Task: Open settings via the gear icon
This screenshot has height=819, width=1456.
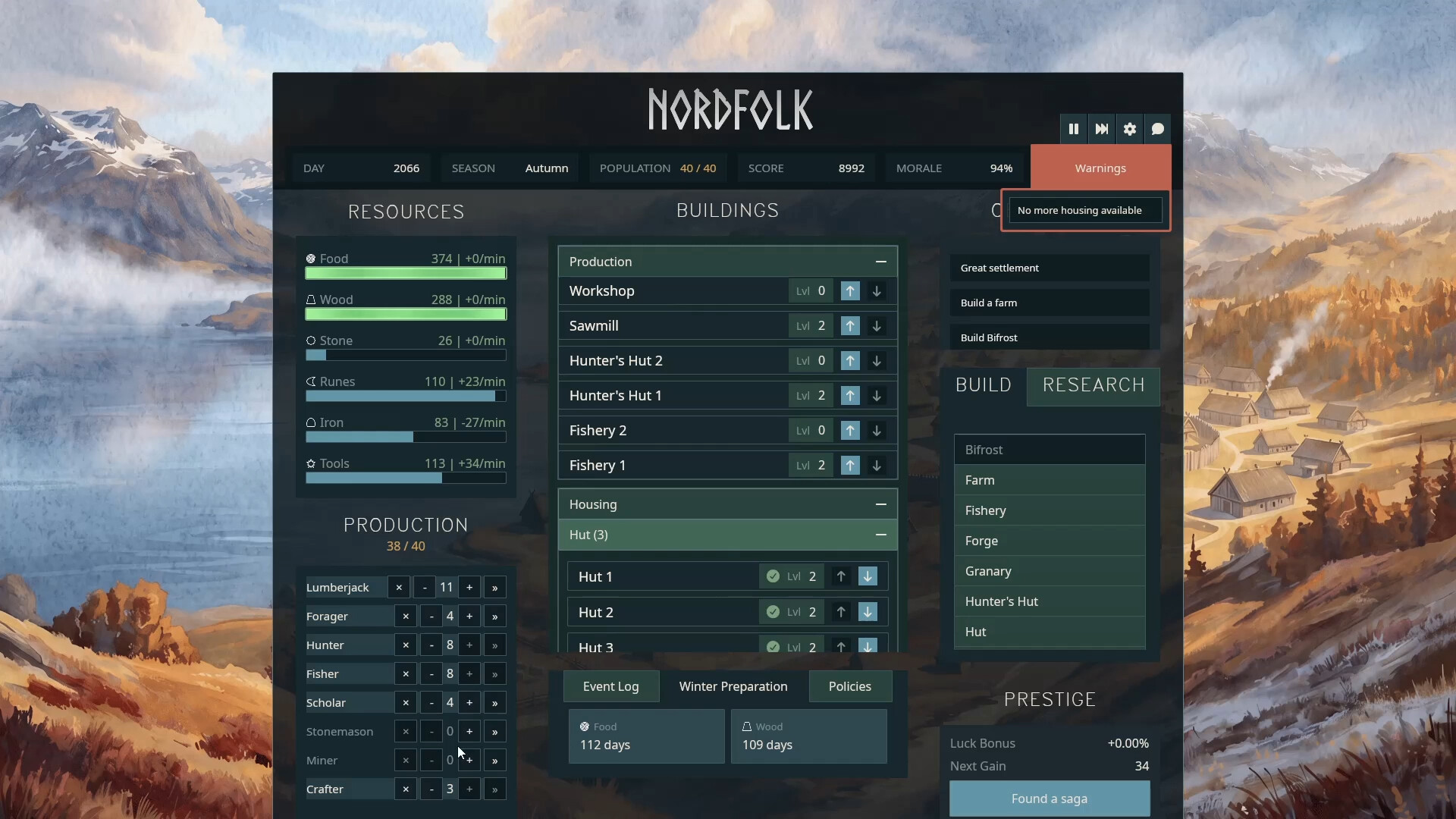Action: [x=1129, y=129]
